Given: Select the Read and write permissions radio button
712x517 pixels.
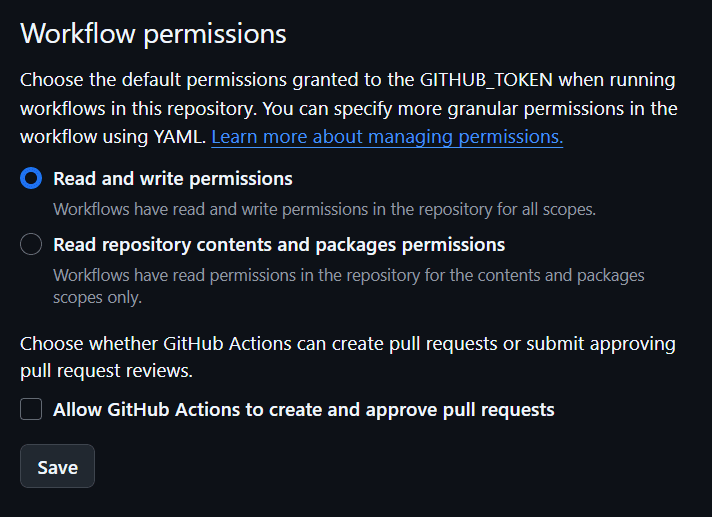Looking at the screenshot, I should pos(31,179).
